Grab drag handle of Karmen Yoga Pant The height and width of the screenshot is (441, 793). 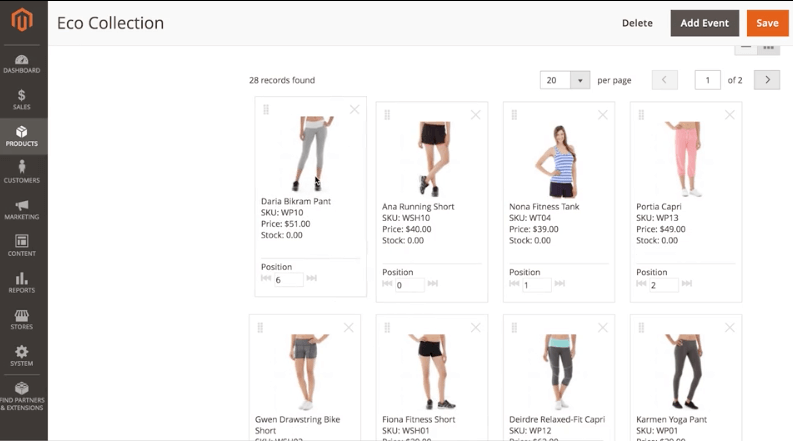tap(641, 328)
